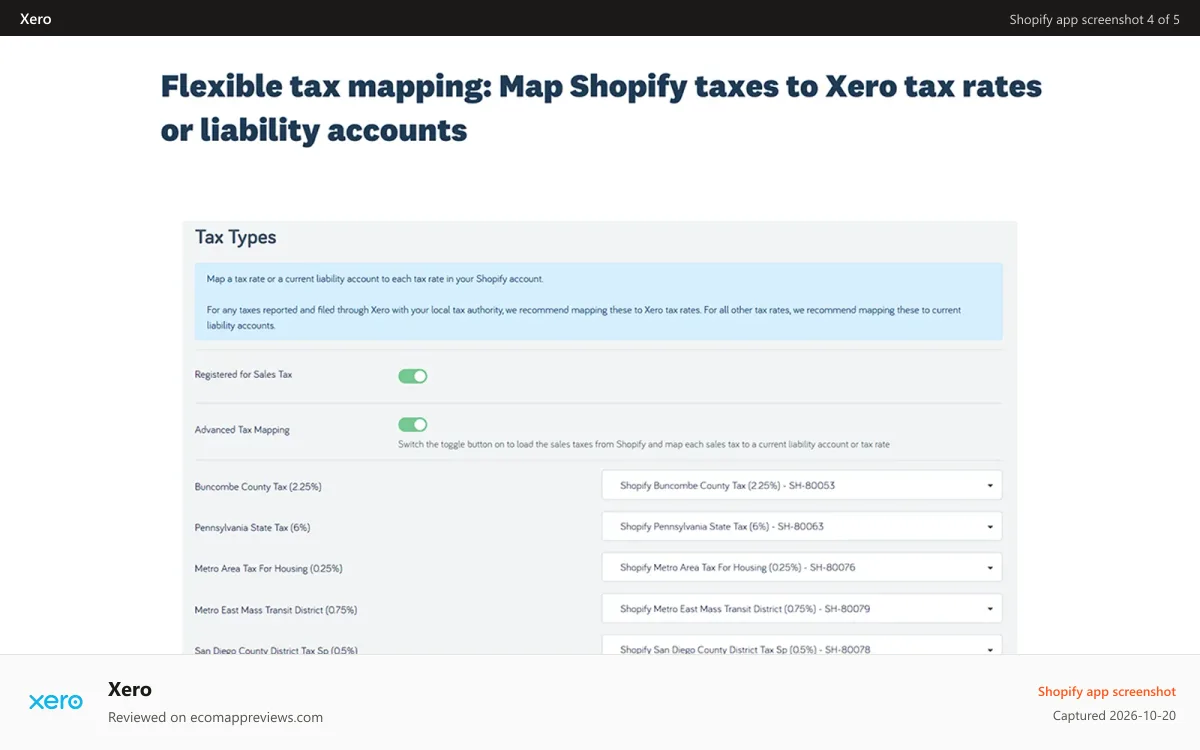This screenshot has width=1200, height=750.
Task: Click the Captured 2026-10-20 text
Action: coord(1114,716)
